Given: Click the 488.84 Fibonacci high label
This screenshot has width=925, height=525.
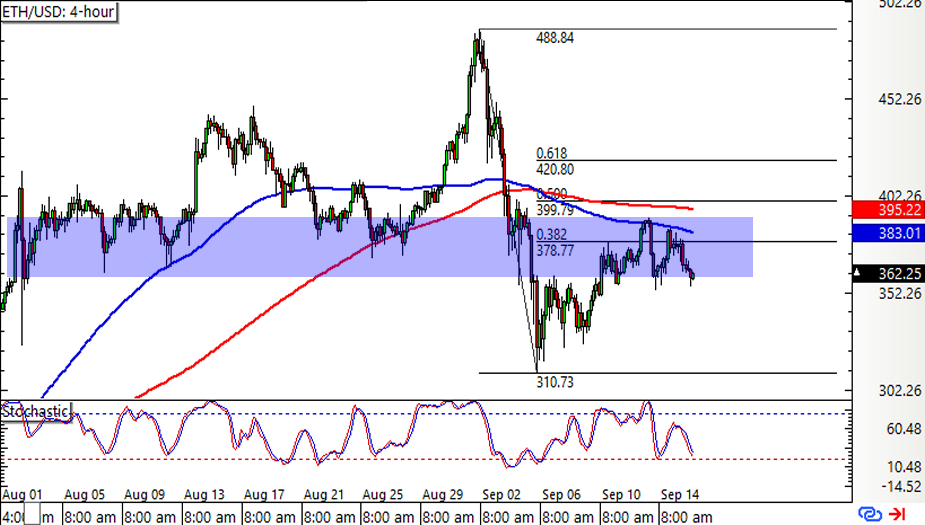Looking at the screenshot, I should [x=555, y=38].
